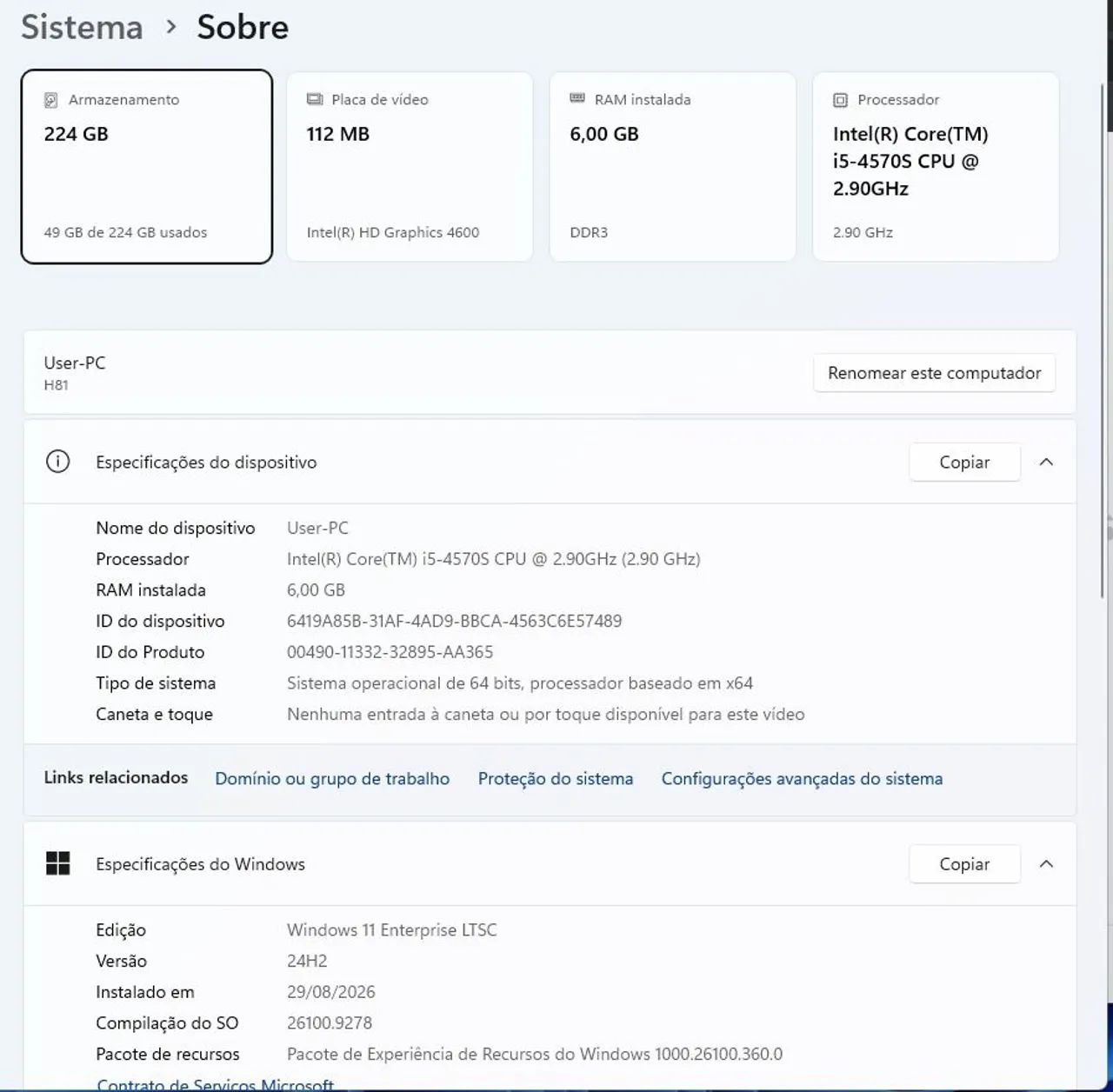Open the RAM instalada 6,00 GB card
Viewport: 1113px width, 1092px height.
pyautogui.click(x=673, y=166)
